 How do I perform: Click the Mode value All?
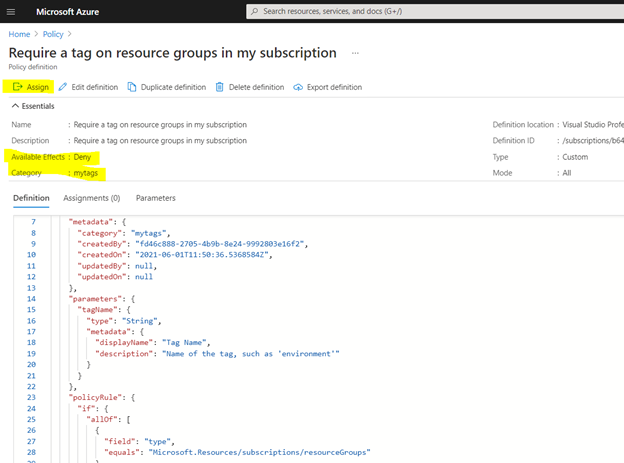(x=567, y=173)
